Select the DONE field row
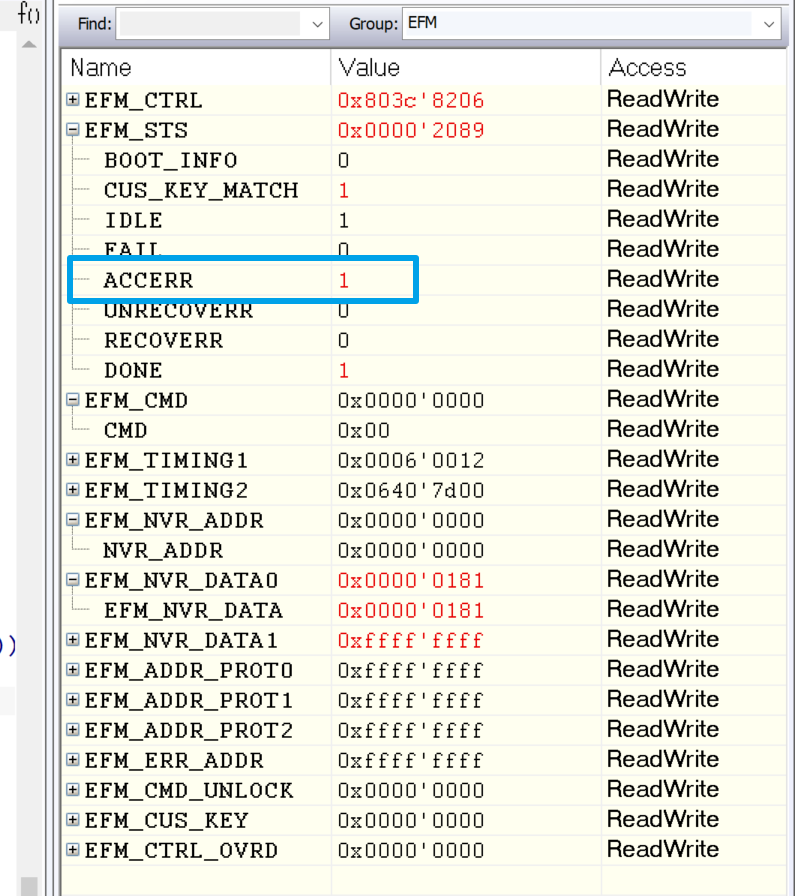The height and width of the screenshot is (896, 795). pos(424,370)
